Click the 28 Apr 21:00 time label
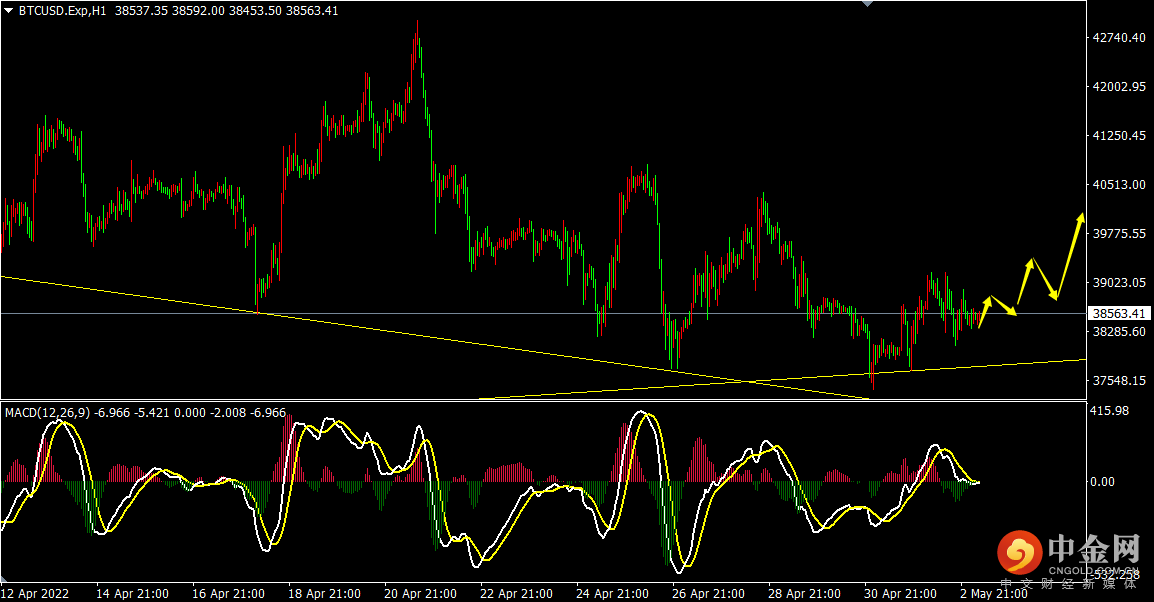Image resolution: width=1154 pixels, height=602 pixels. (x=804, y=593)
